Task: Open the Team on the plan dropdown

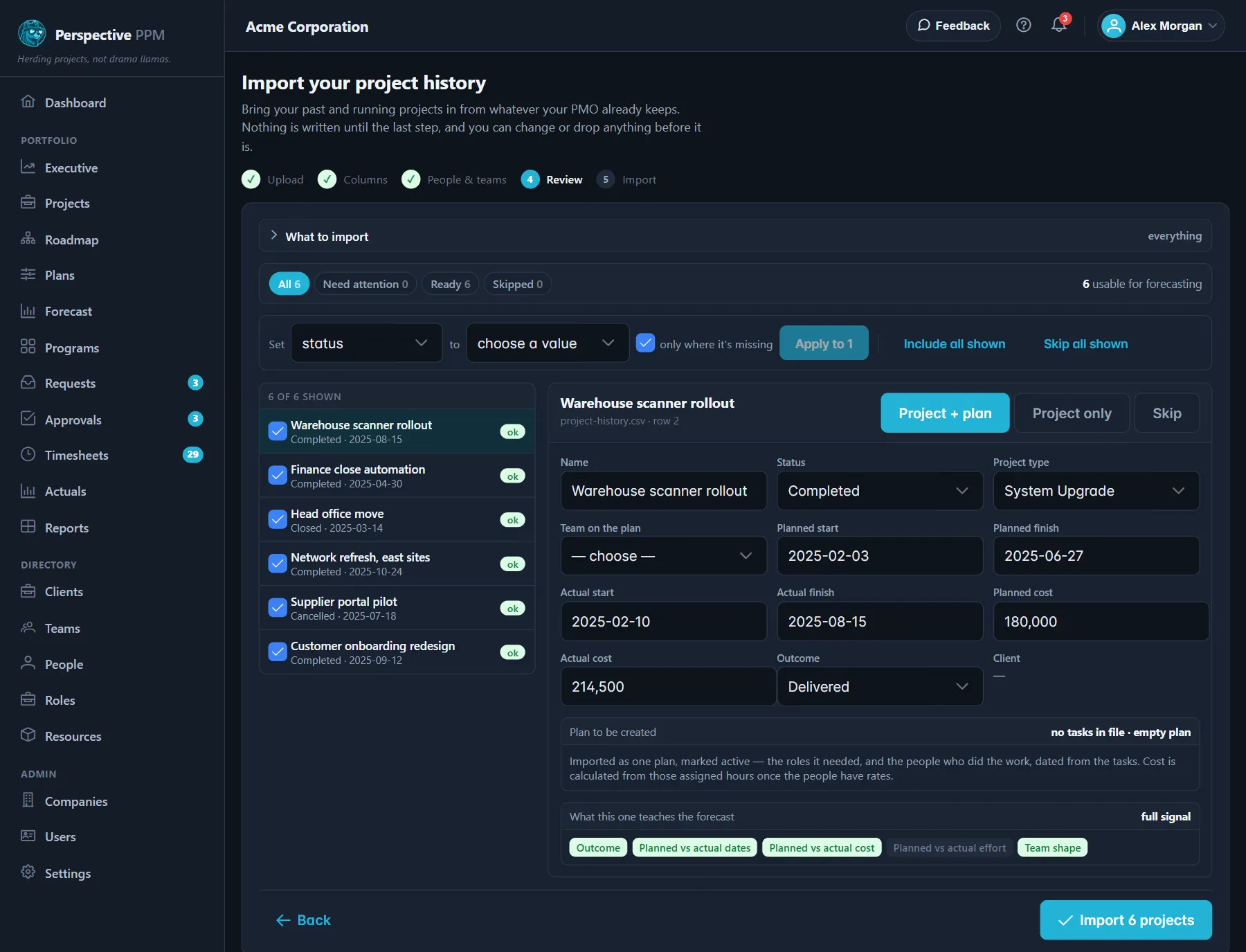Action: 663,556
